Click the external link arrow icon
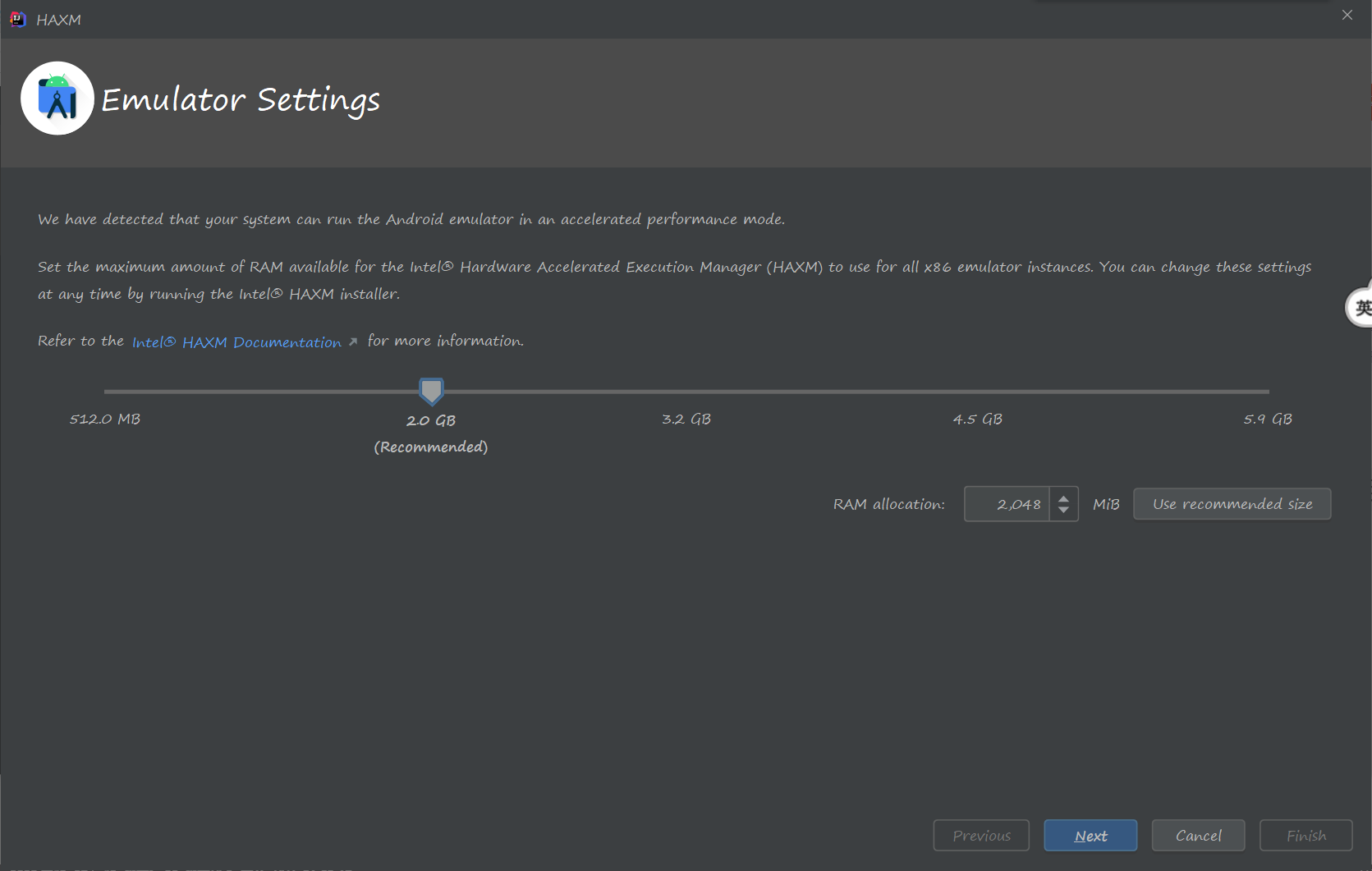1372x871 pixels. click(x=353, y=342)
